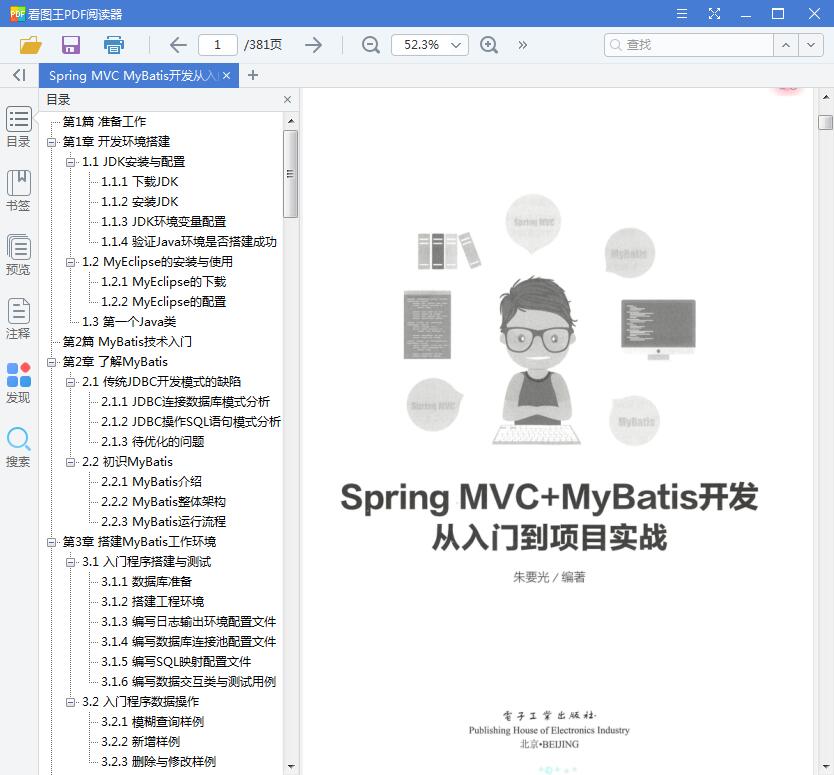Open the 预览 thumbnails panel

(x=19, y=255)
